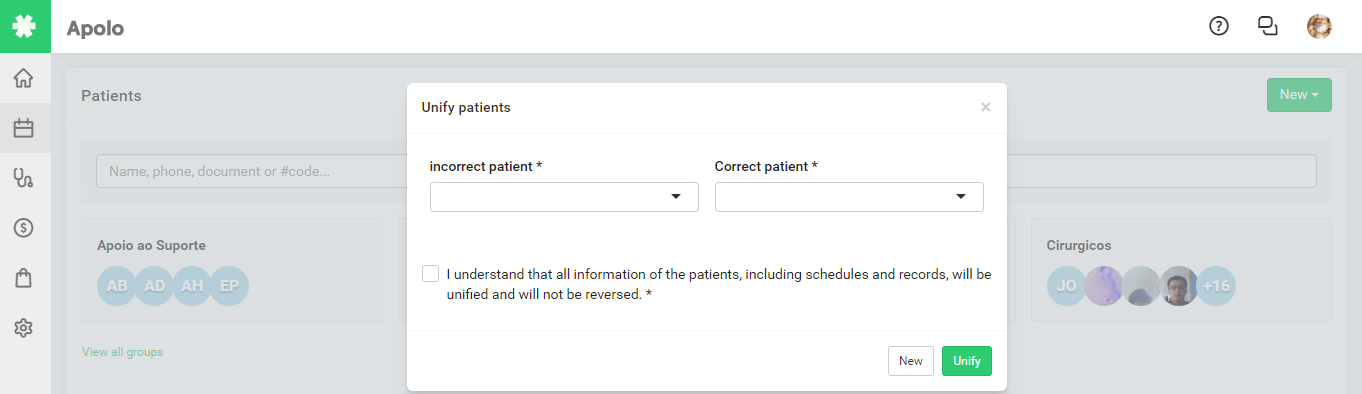Check the unification understanding checkbox

click(431, 273)
